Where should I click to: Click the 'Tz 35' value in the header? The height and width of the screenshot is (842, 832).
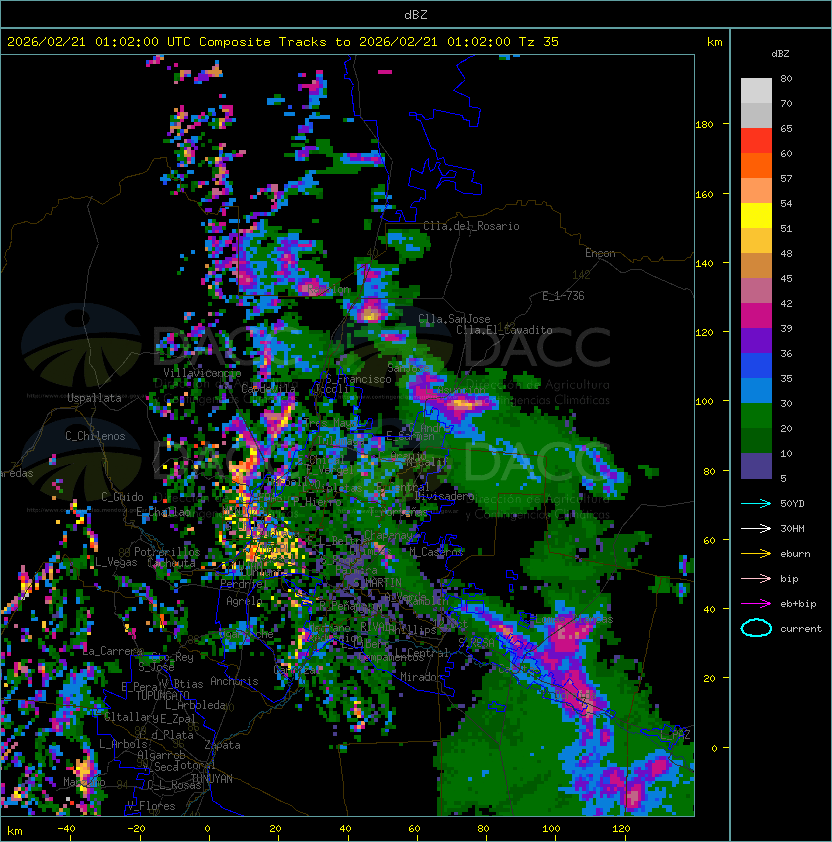(x=539, y=42)
